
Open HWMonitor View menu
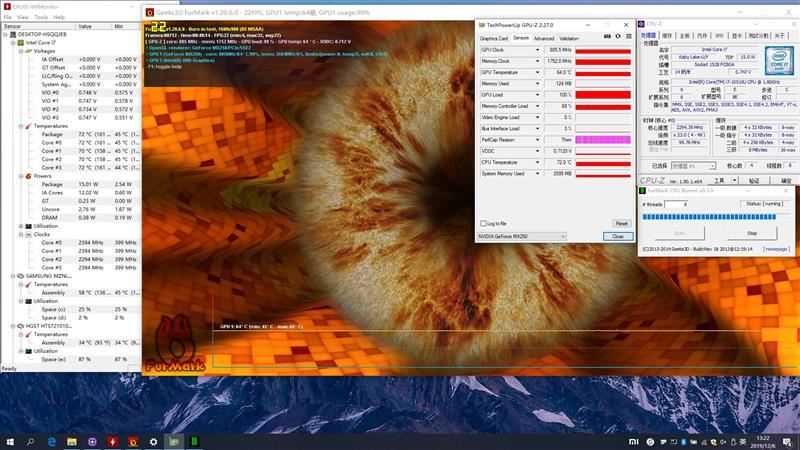pos(23,17)
